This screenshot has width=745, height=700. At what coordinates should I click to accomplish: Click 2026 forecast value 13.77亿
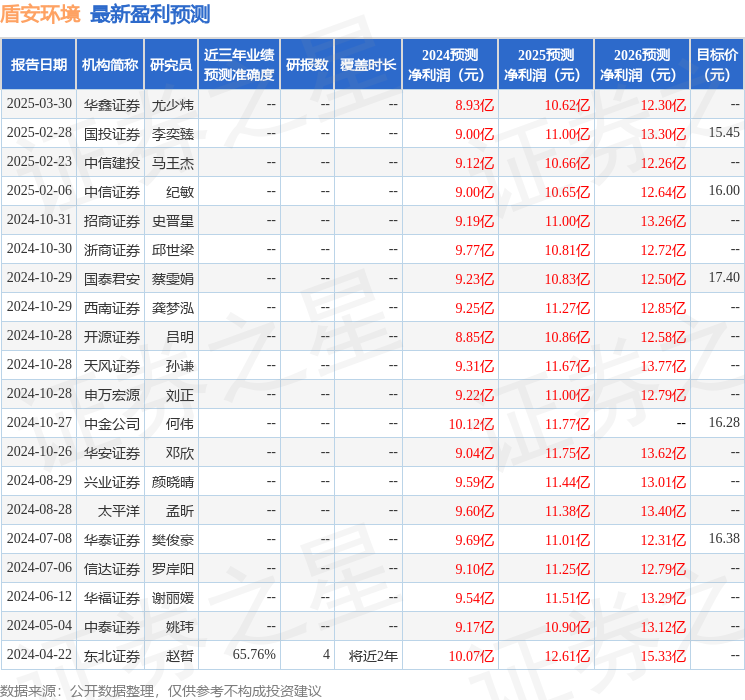[663, 365]
